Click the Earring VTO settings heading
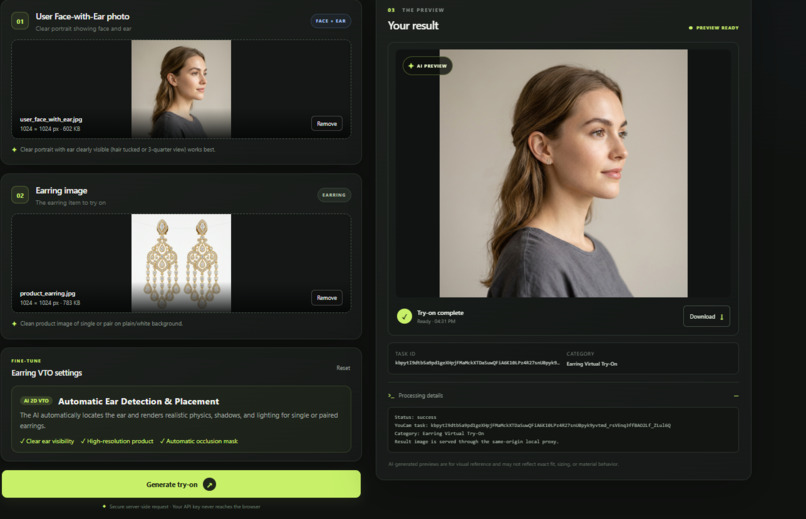The image size is (806, 519). [47, 373]
